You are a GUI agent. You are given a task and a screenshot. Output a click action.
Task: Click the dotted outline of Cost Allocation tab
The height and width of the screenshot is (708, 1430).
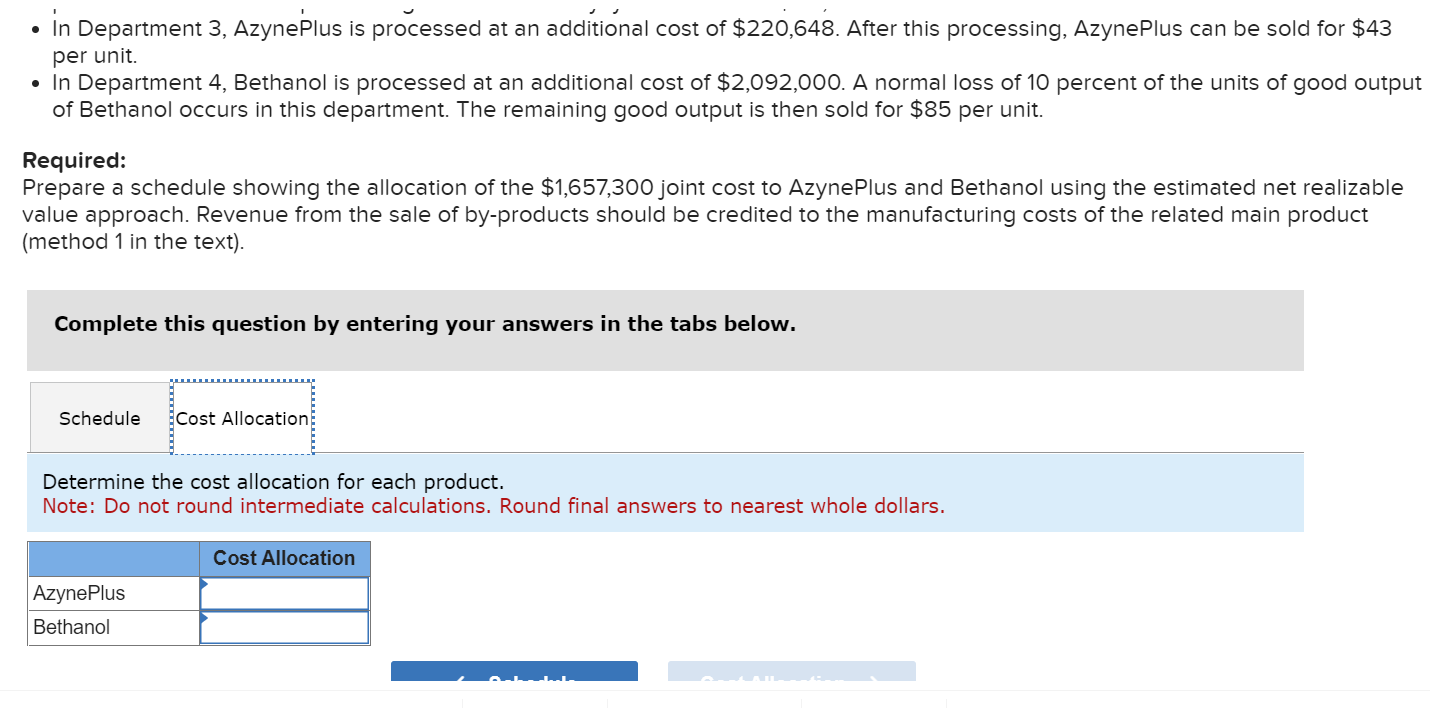point(241,382)
